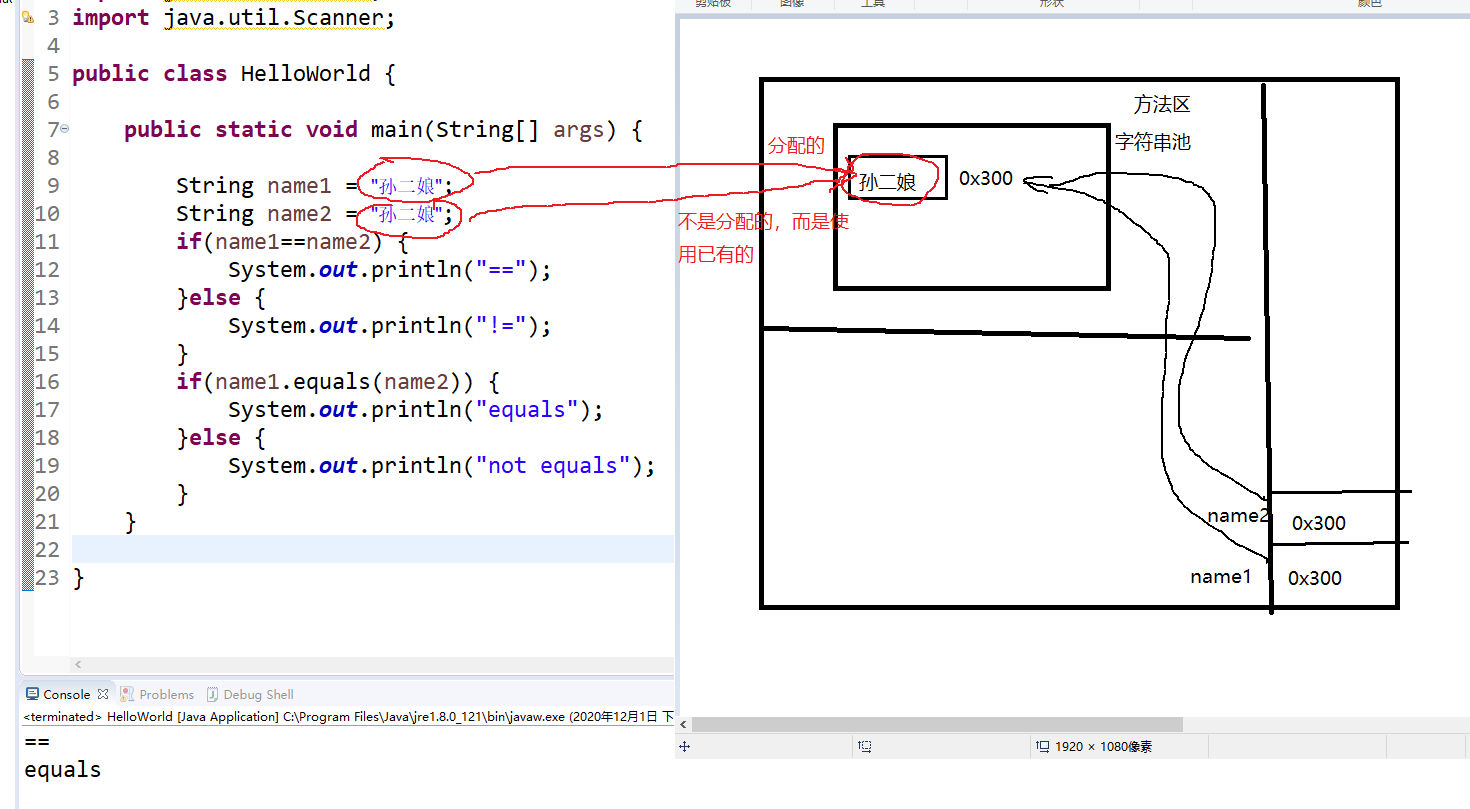
Task: Click the "String name2" declaration on line 10
Action: [254, 214]
